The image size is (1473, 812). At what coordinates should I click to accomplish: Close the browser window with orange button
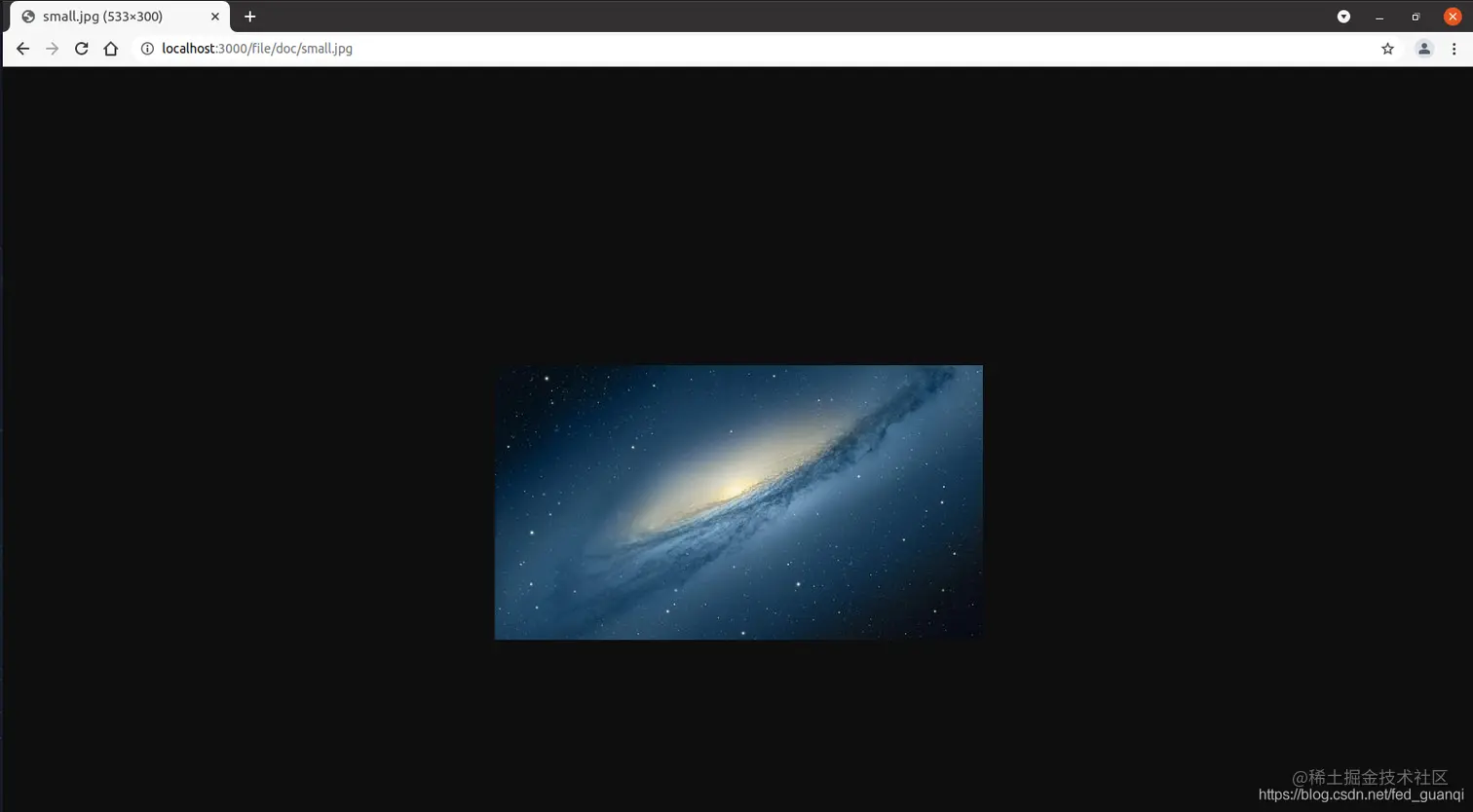(1453, 17)
